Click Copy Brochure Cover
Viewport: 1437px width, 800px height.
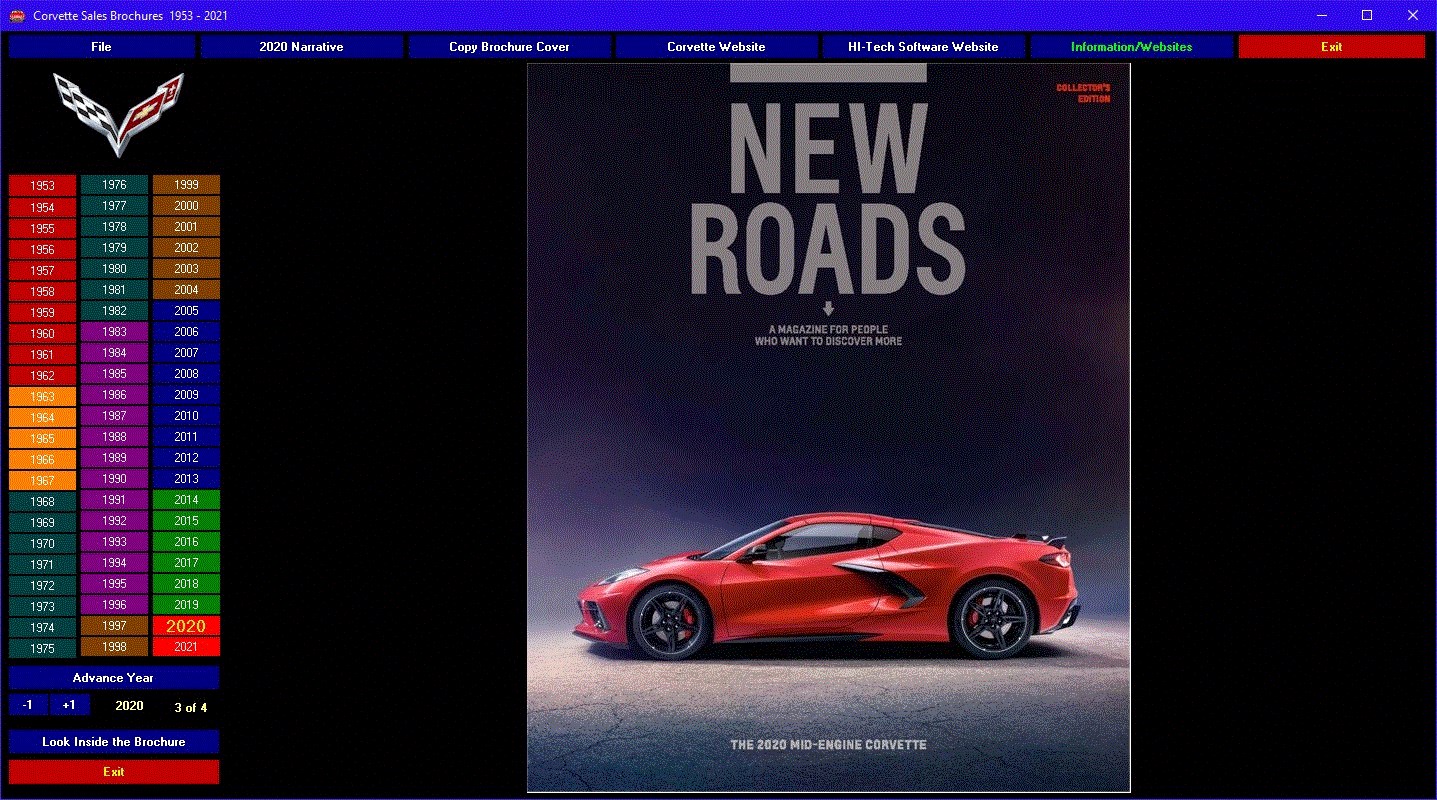click(509, 47)
